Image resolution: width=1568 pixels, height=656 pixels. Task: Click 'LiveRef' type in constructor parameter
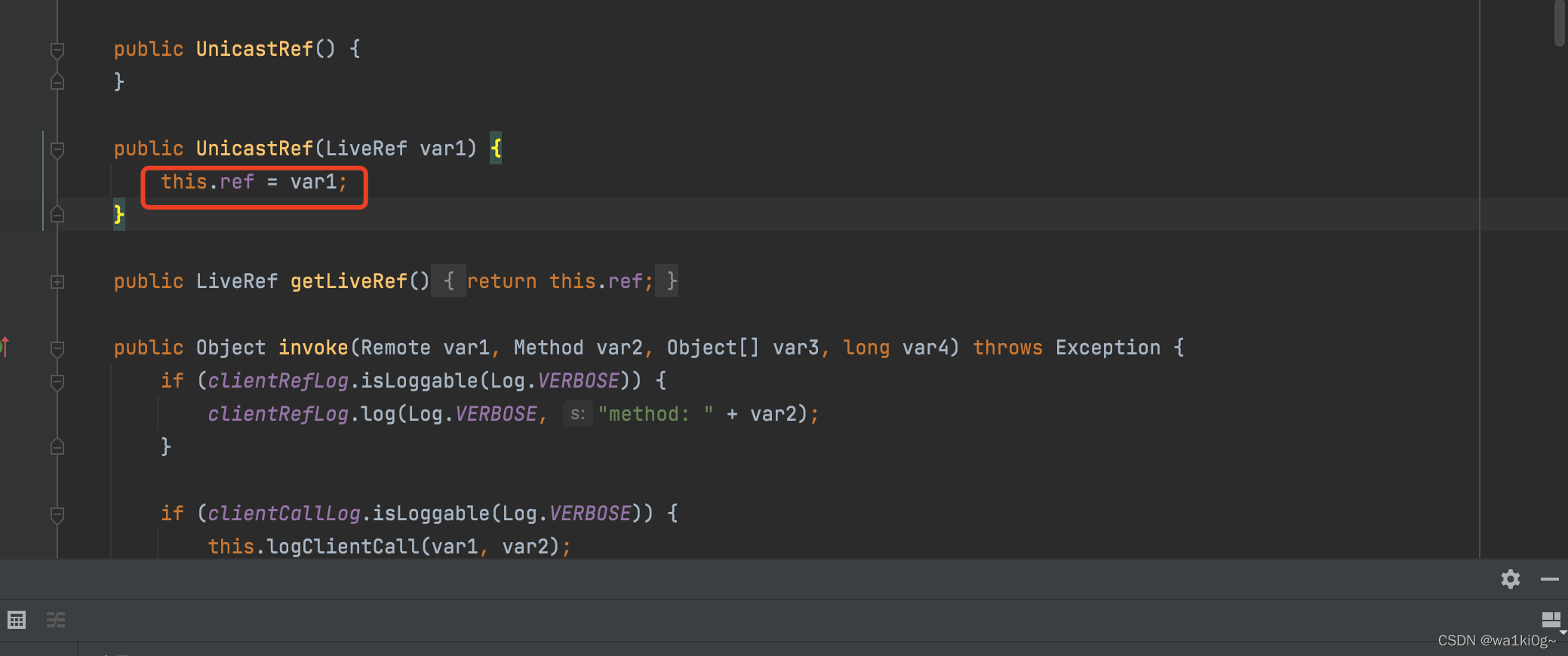tap(366, 149)
